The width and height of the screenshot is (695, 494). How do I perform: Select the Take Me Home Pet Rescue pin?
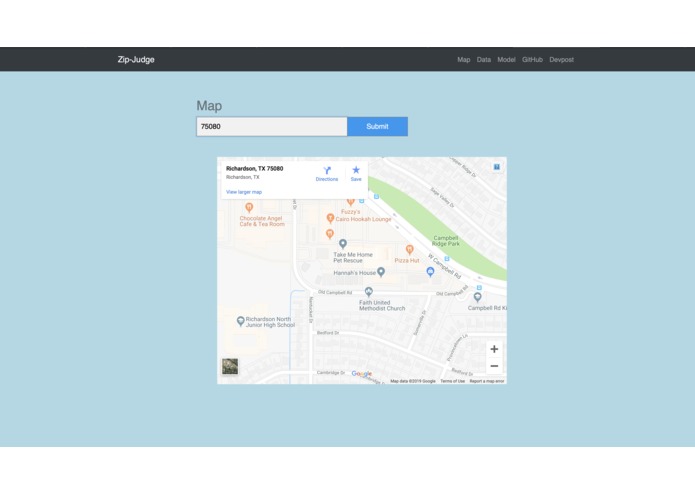click(343, 244)
